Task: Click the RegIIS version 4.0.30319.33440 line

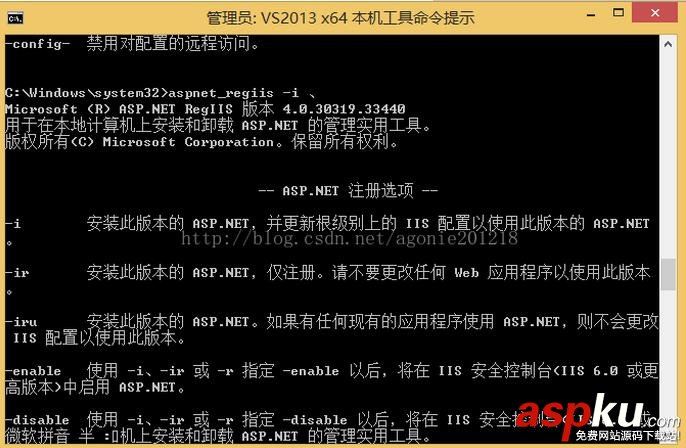Action: point(205,109)
